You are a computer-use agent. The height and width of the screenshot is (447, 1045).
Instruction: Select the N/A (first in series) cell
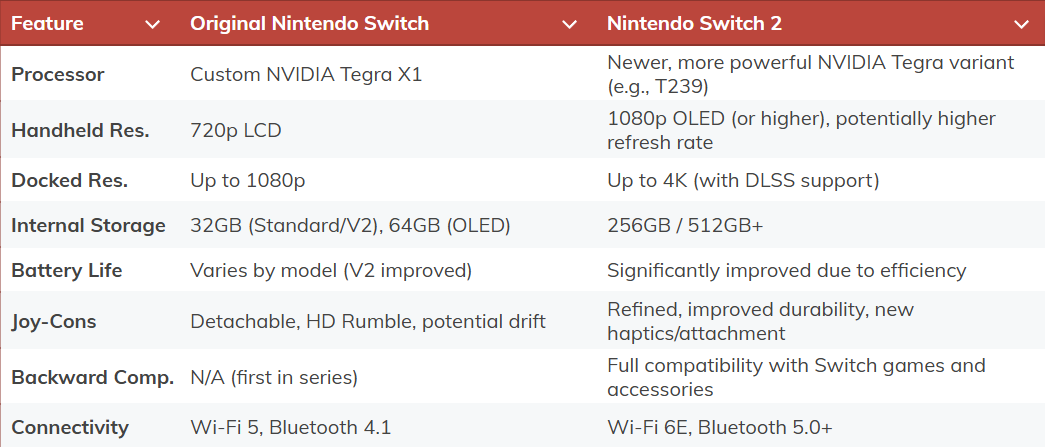[x=274, y=378]
